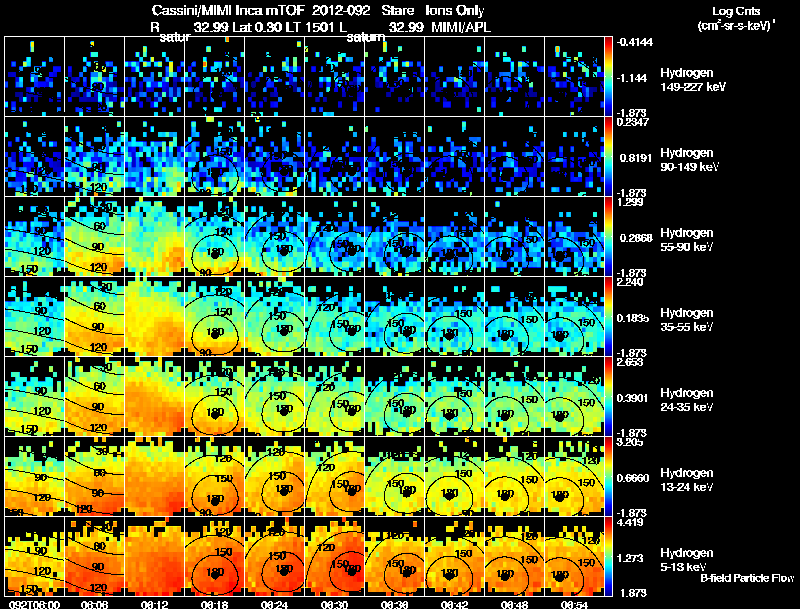Click the Hydrogen 55-90 keV row label
Image resolution: width=800 pixels, height=609 pixels.
click(x=687, y=240)
